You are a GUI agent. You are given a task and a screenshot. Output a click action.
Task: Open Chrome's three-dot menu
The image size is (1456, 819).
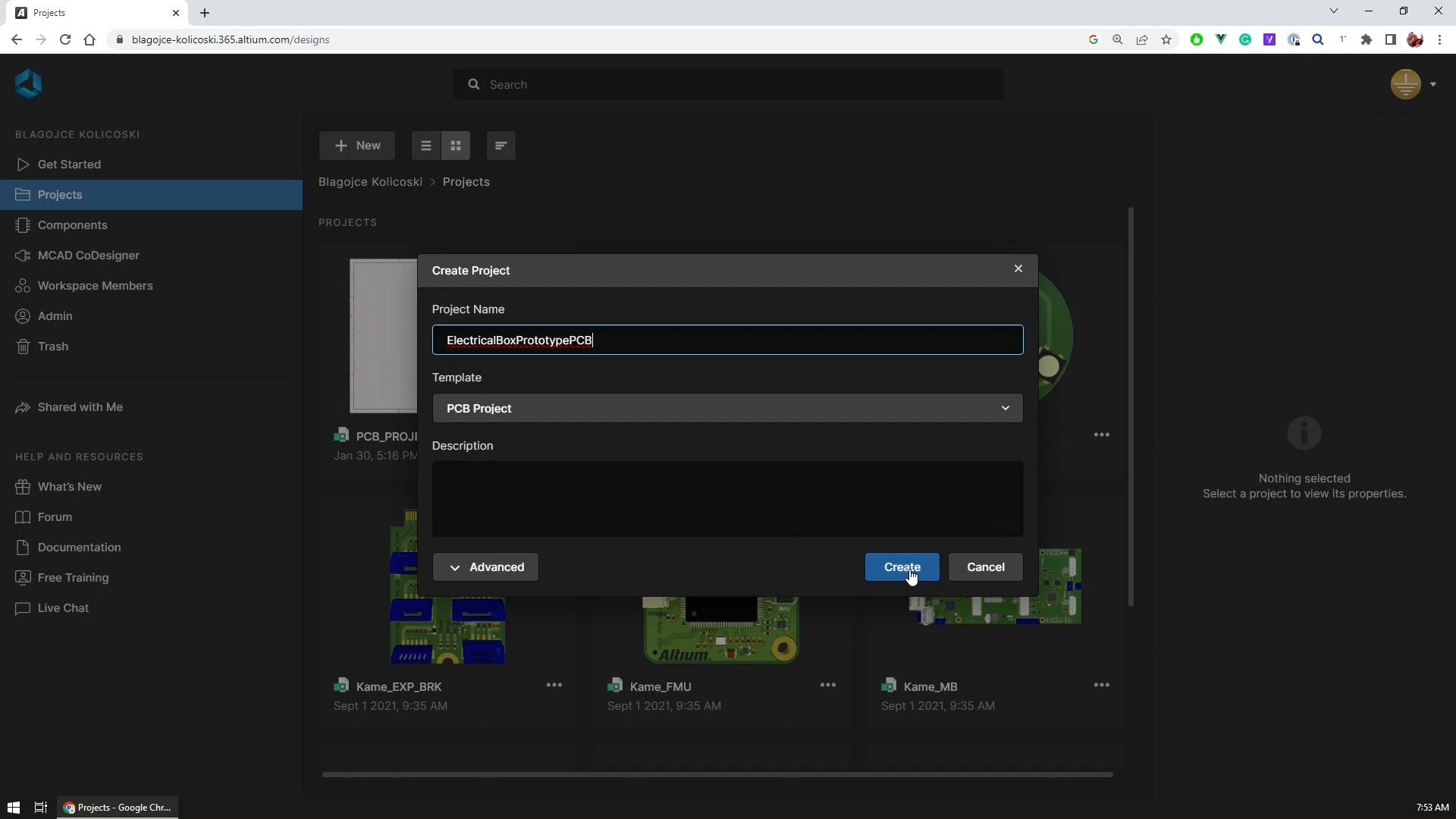pyautogui.click(x=1439, y=39)
